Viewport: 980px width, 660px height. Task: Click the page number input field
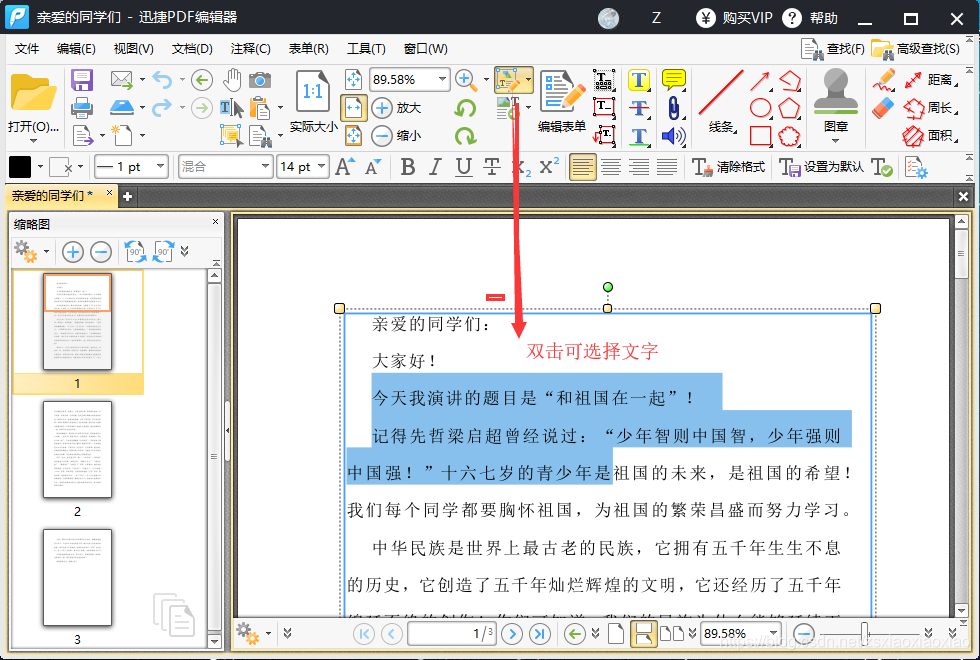[451, 633]
